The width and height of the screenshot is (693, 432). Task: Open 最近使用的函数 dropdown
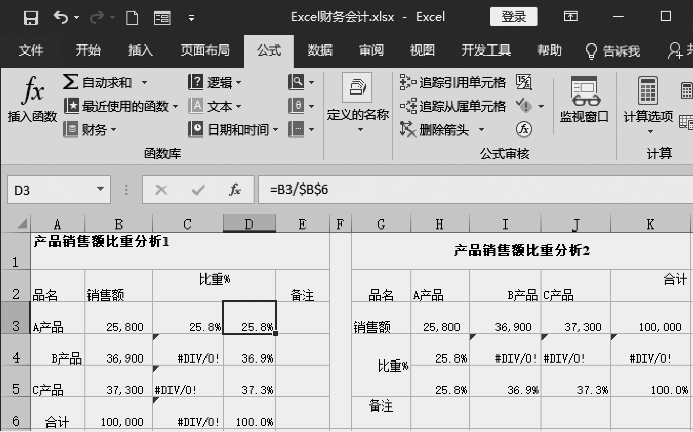(121, 106)
